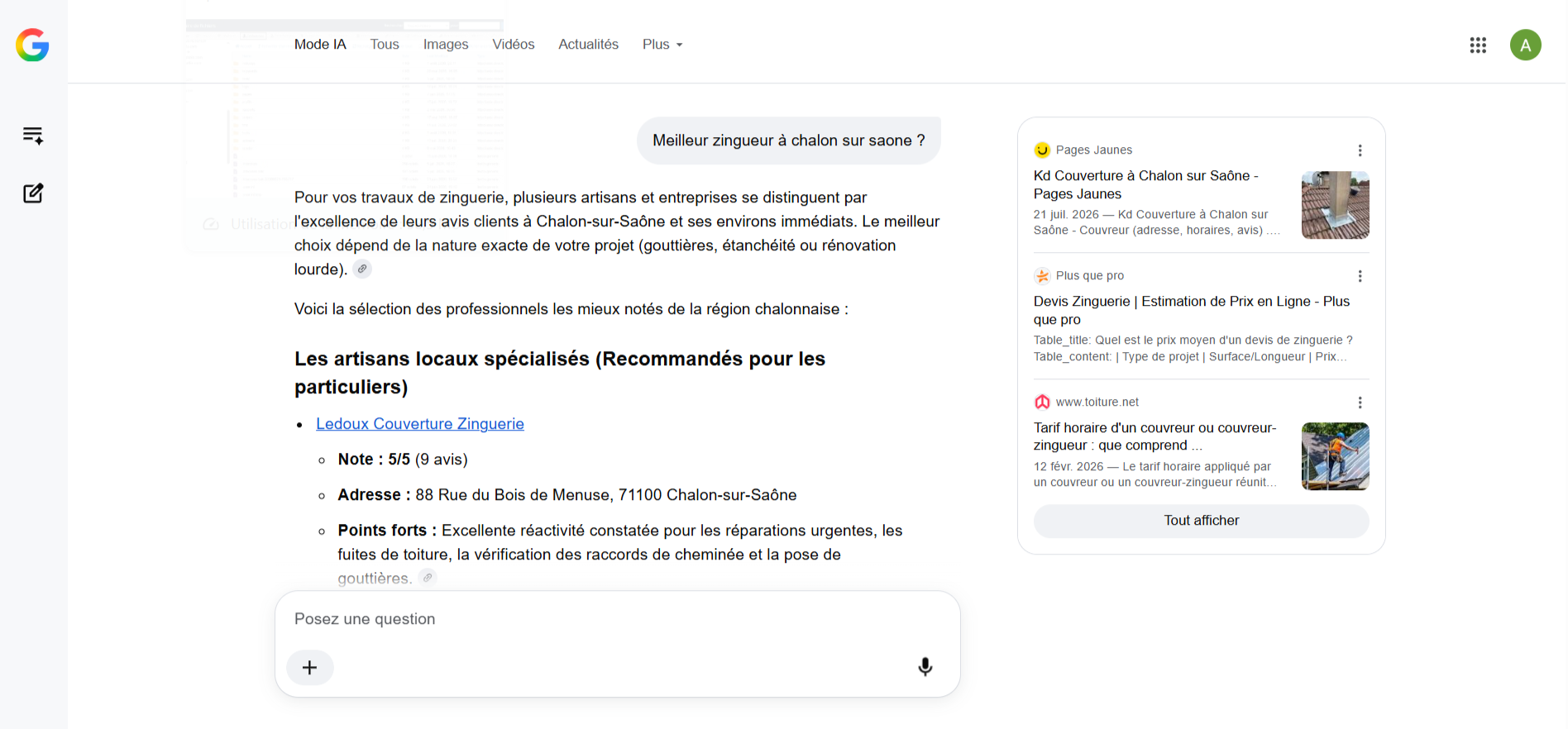
Task: Click the 'Les artisans locaux spécialisés' heading
Action: (560, 373)
